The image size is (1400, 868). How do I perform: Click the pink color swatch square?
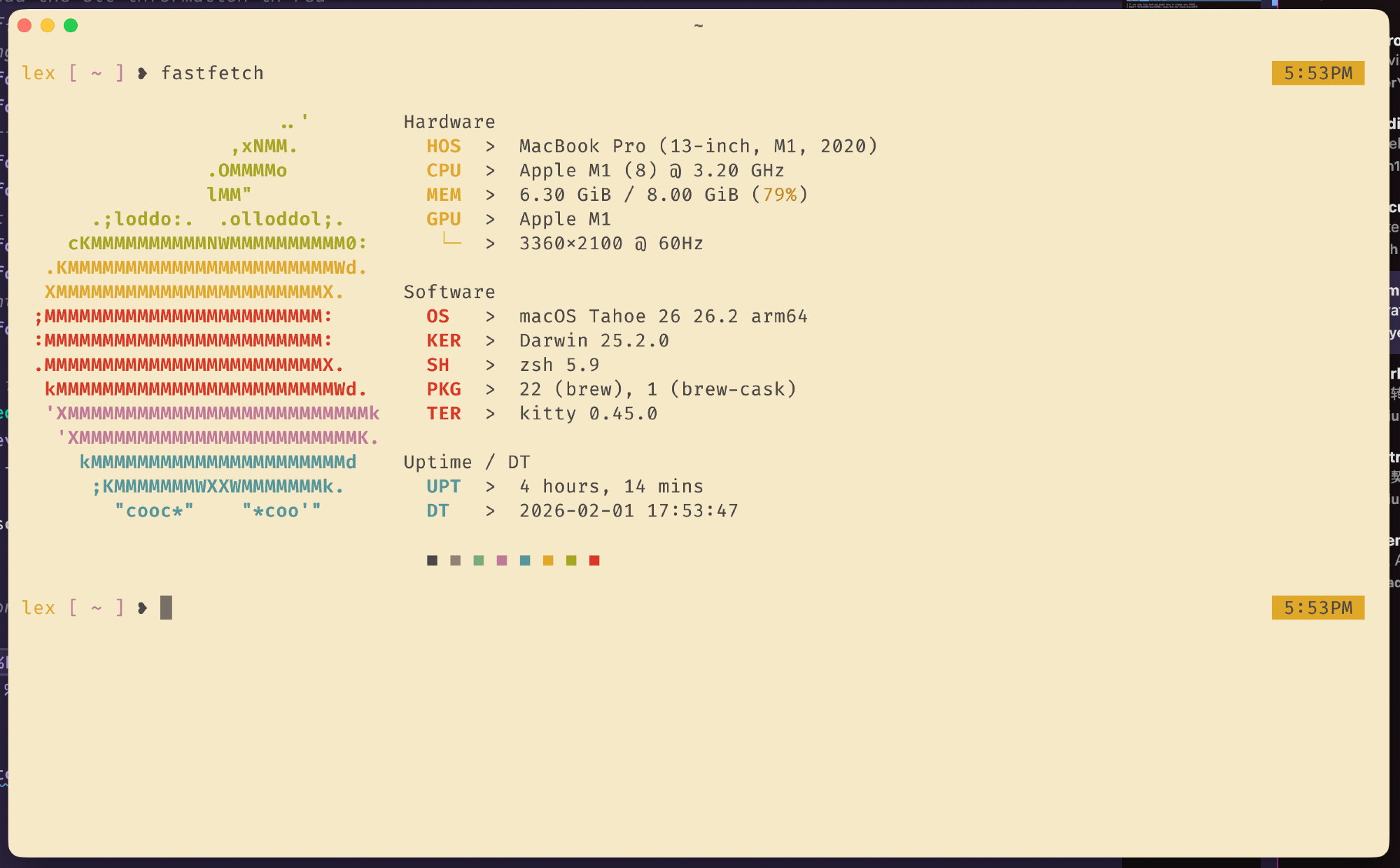[502, 560]
